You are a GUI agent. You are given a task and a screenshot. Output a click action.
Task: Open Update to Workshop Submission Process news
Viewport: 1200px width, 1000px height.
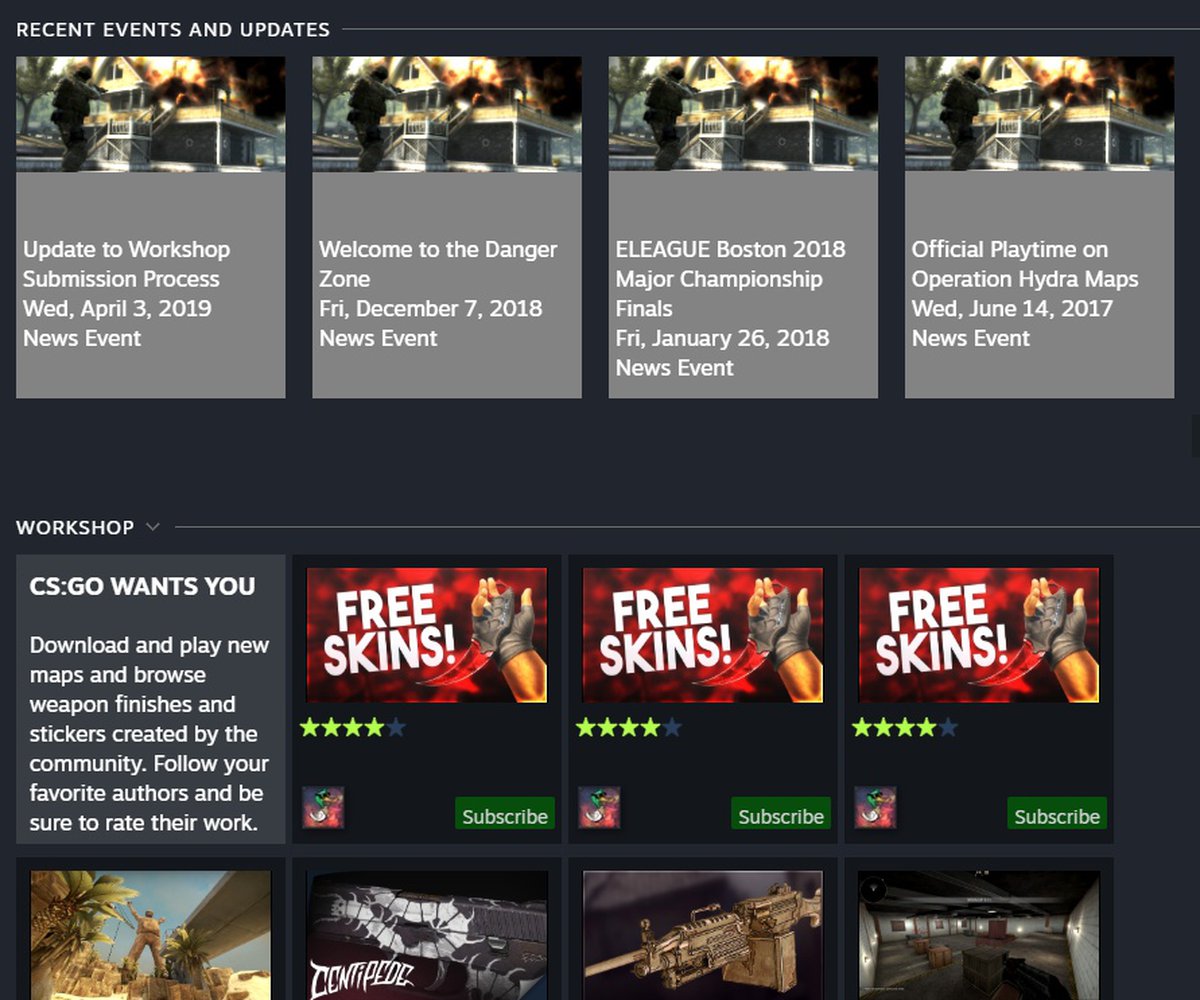[x=150, y=228]
